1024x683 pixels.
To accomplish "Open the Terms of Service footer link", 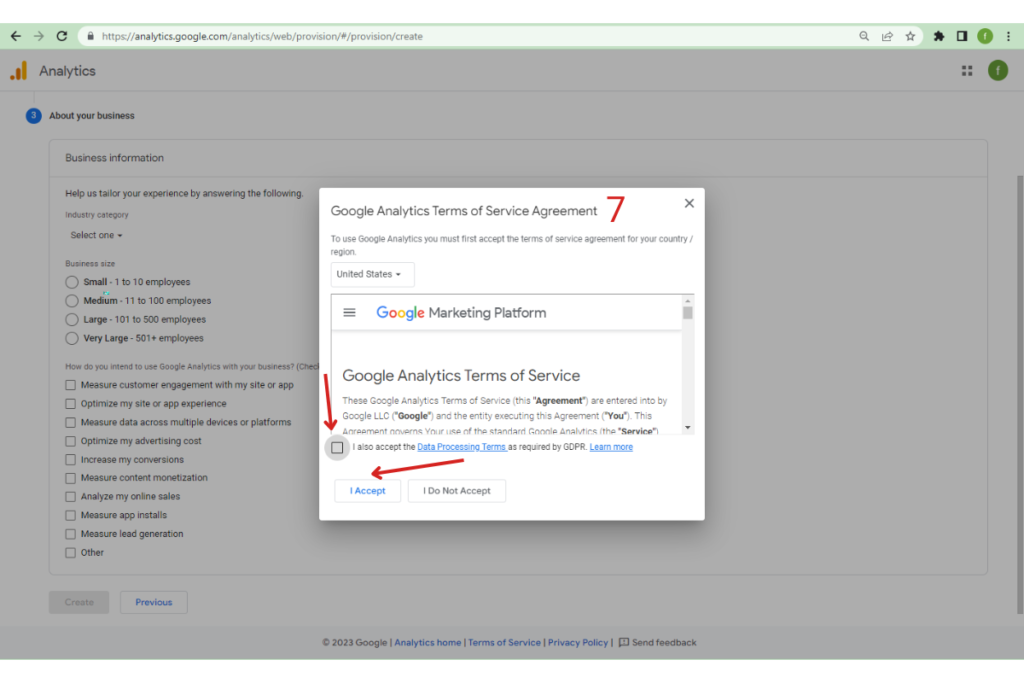I will point(504,643).
